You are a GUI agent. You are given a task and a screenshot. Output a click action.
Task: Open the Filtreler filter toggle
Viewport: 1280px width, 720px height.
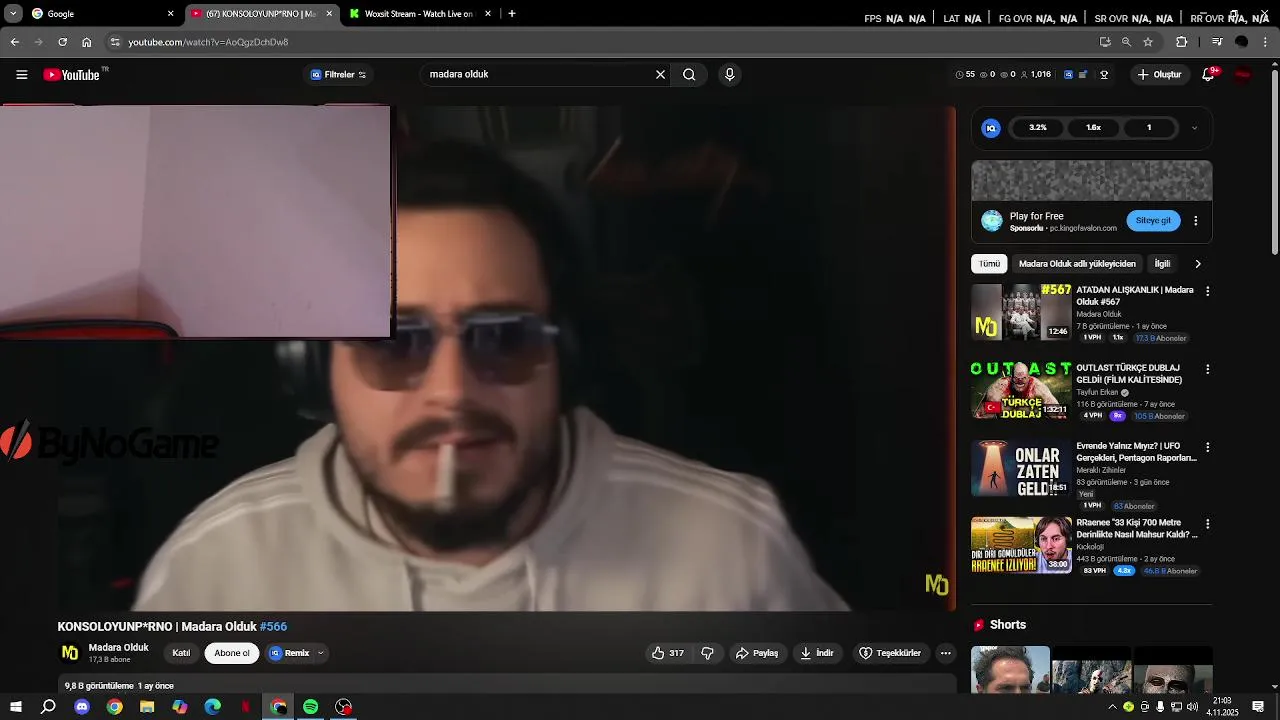(338, 75)
